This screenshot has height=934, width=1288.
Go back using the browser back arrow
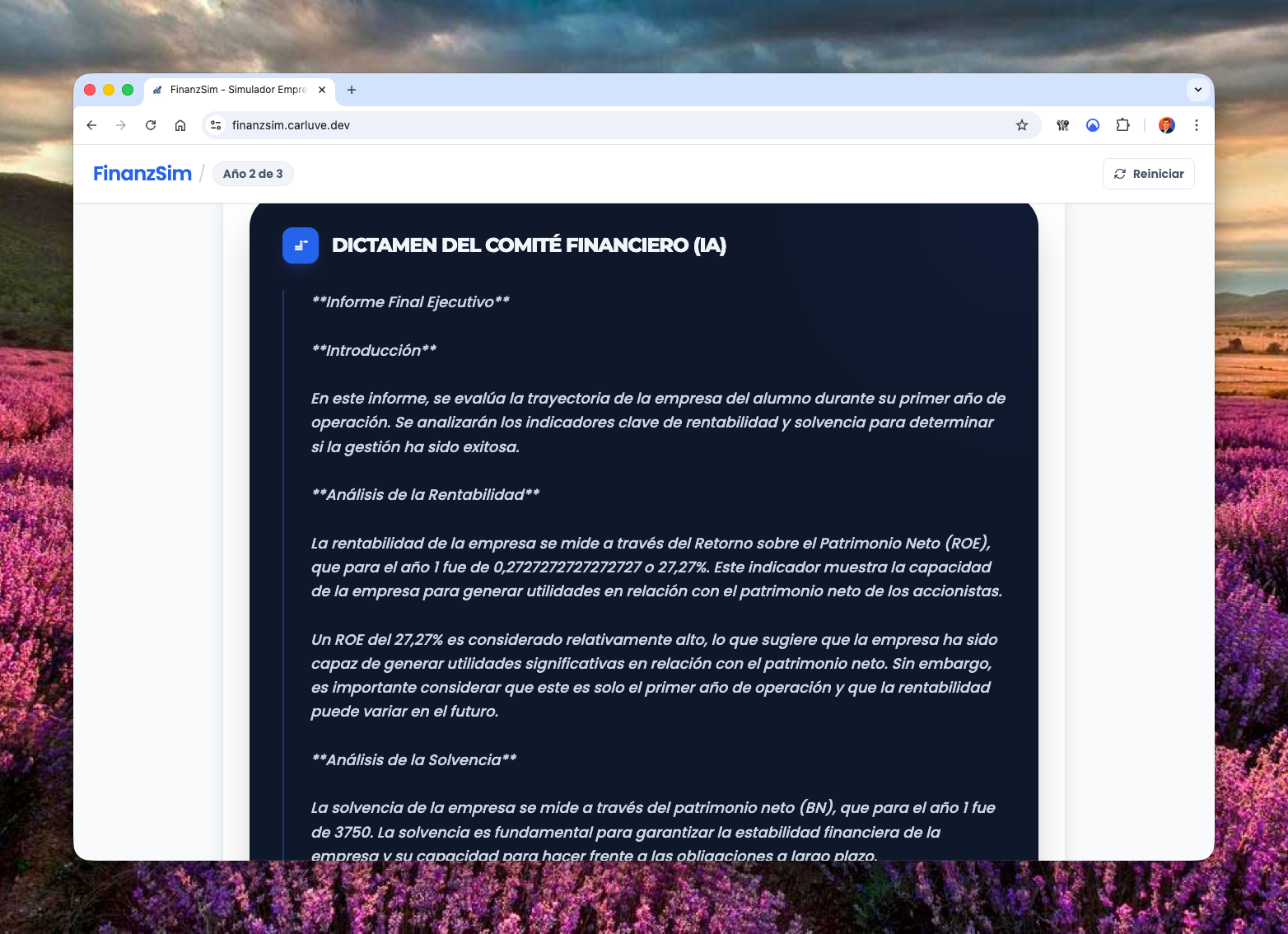click(x=91, y=125)
